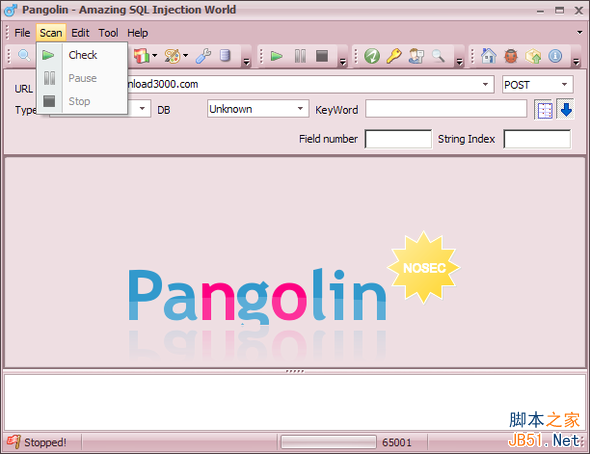Open dropdown arrow beside palette icon
Viewport: 590px width, 454px height.
(186, 56)
